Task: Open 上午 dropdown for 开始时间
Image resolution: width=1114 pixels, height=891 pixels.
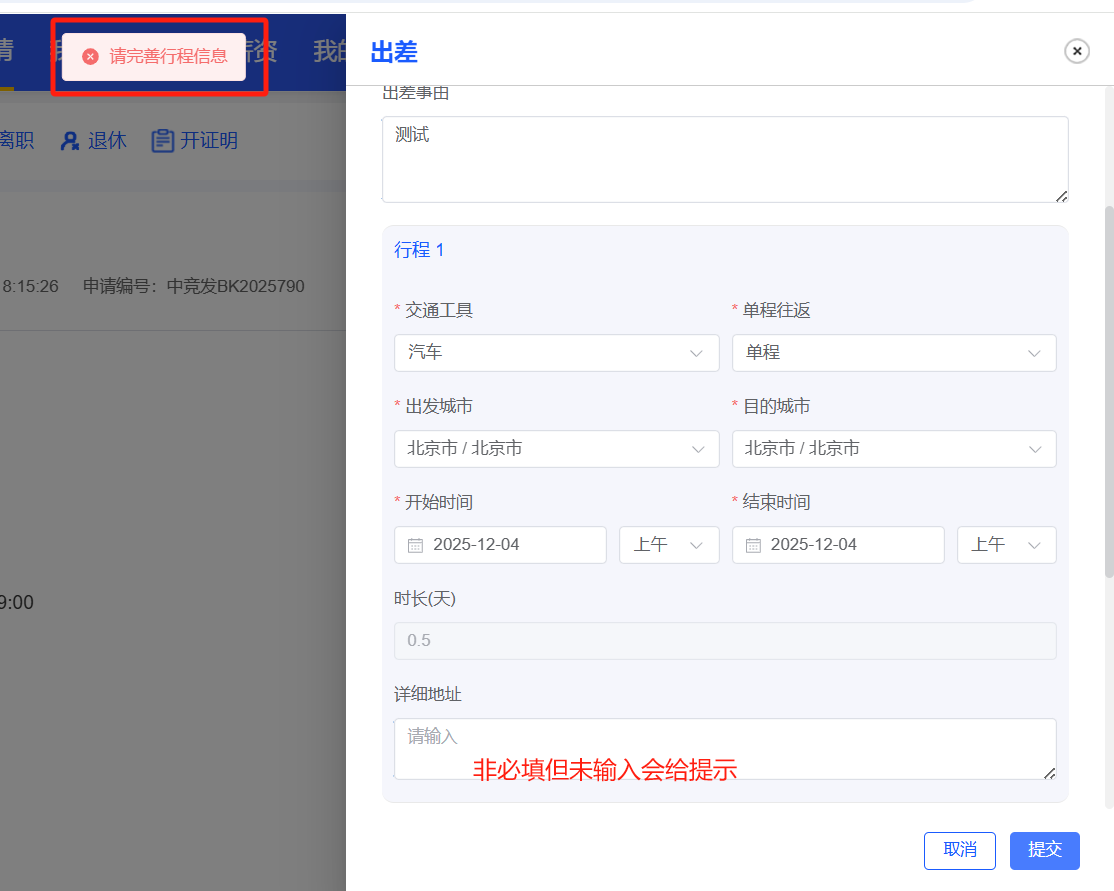Action: [669, 545]
